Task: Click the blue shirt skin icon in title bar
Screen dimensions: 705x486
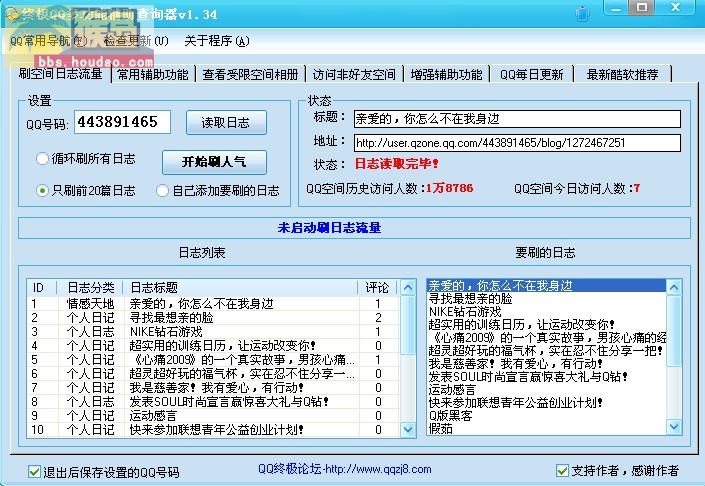Action: click(583, 13)
